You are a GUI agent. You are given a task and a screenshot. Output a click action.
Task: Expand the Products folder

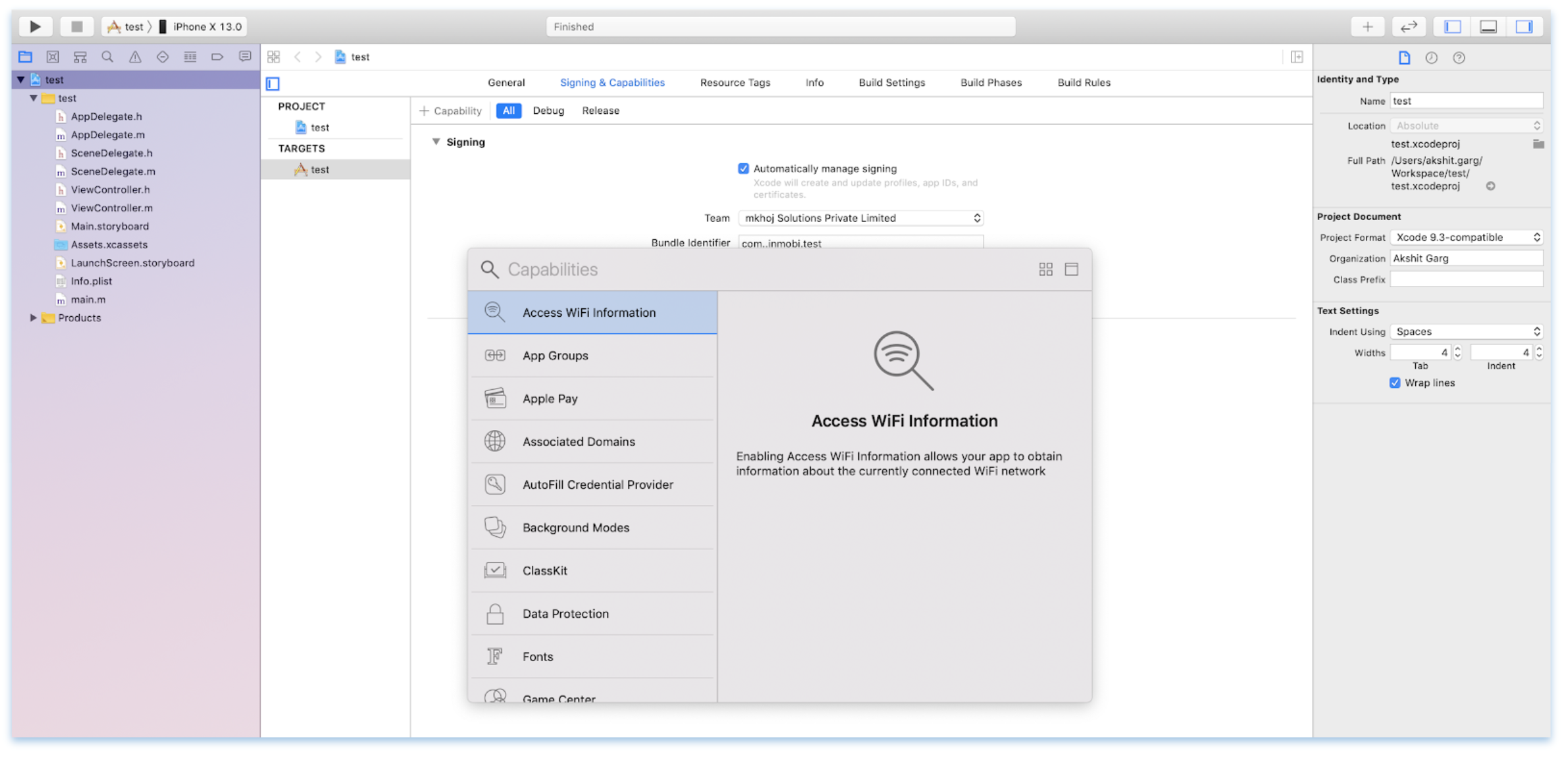(x=33, y=318)
